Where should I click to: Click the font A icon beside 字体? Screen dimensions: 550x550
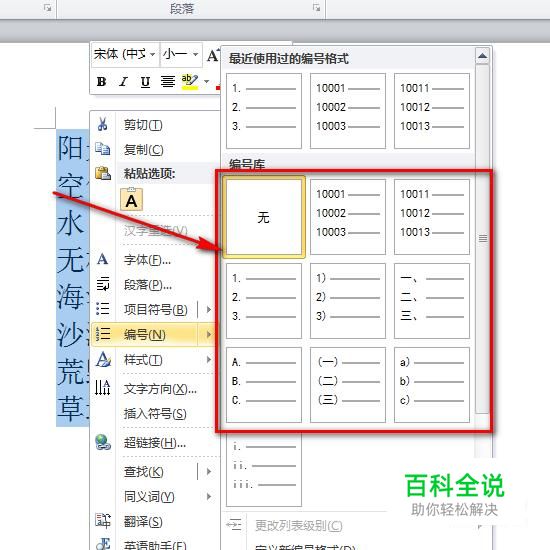[x=102, y=259]
